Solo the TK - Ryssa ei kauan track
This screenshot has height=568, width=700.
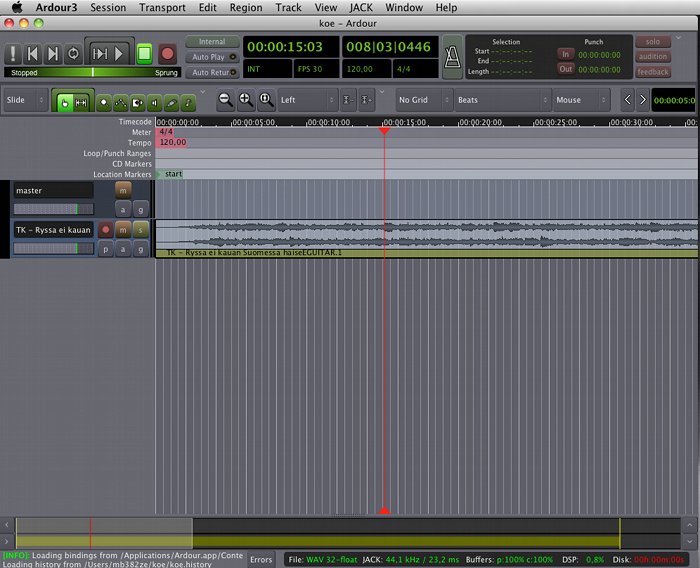pyautogui.click(x=141, y=230)
